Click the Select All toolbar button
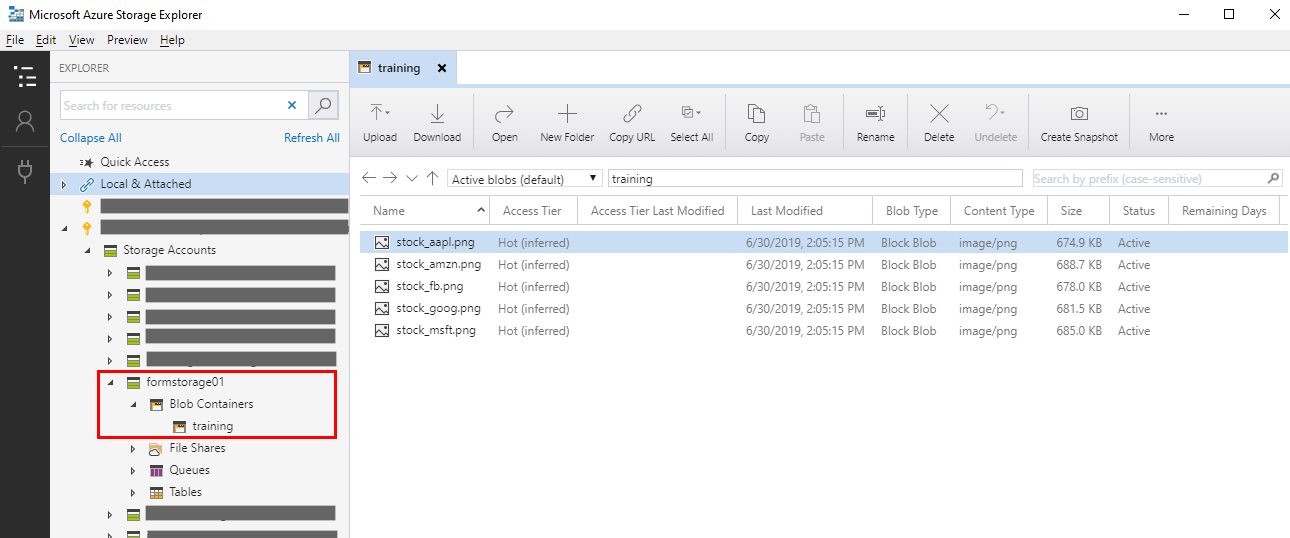Image resolution: width=1290 pixels, height=538 pixels. (691, 124)
